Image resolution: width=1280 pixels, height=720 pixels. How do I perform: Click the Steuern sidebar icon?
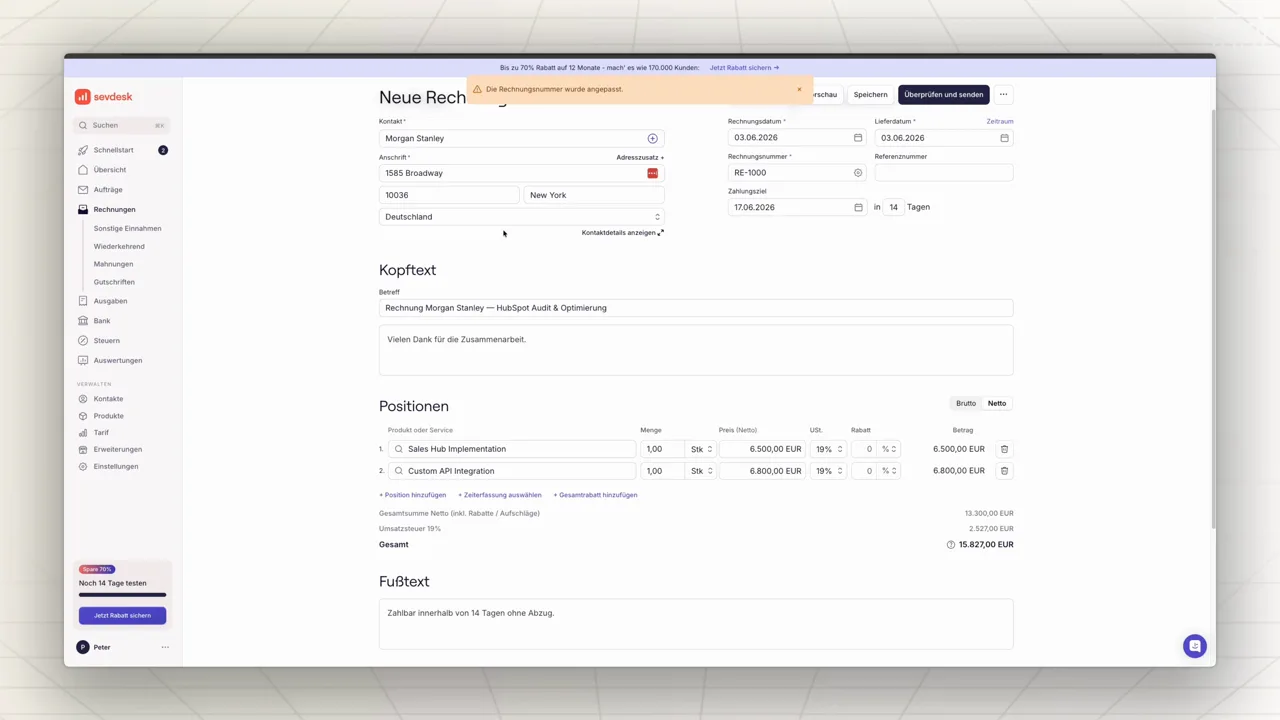click(x=83, y=341)
